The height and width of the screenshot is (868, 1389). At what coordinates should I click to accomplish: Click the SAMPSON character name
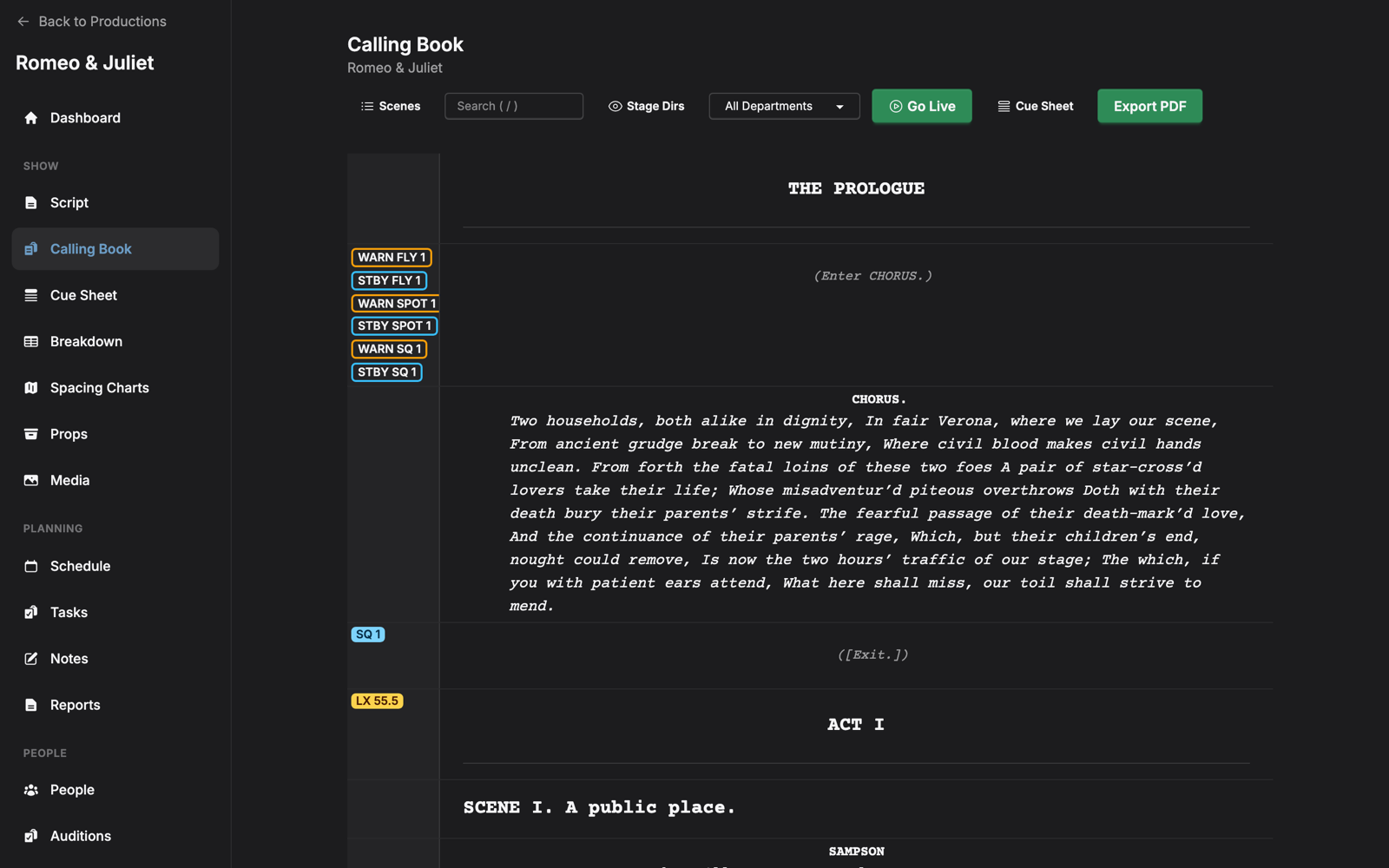click(856, 852)
